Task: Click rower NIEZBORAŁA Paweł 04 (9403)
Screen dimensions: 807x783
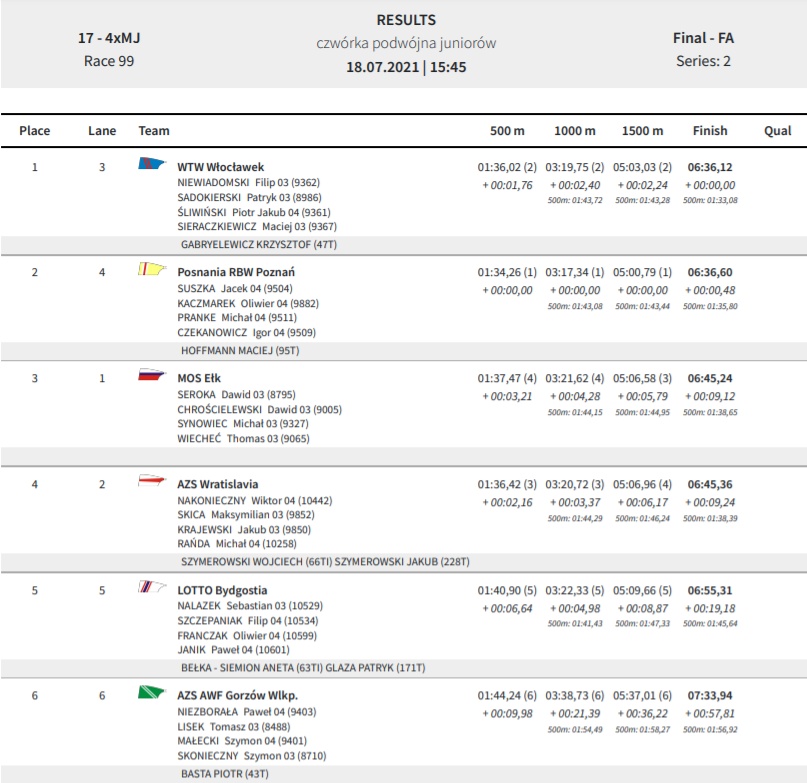Action: 247,712
